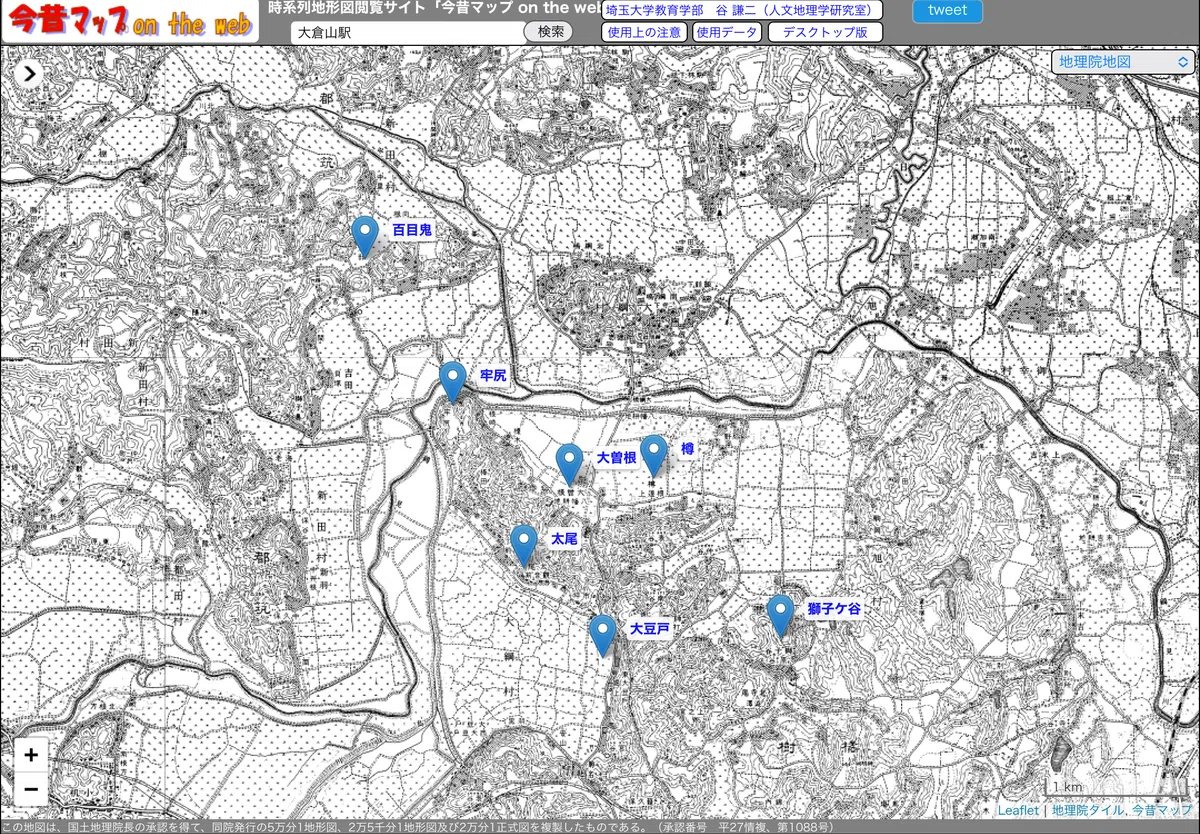Click the 獅子ケ谷 map marker pin
The width and height of the screenshot is (1200, 834).
[x=781, y=615]
